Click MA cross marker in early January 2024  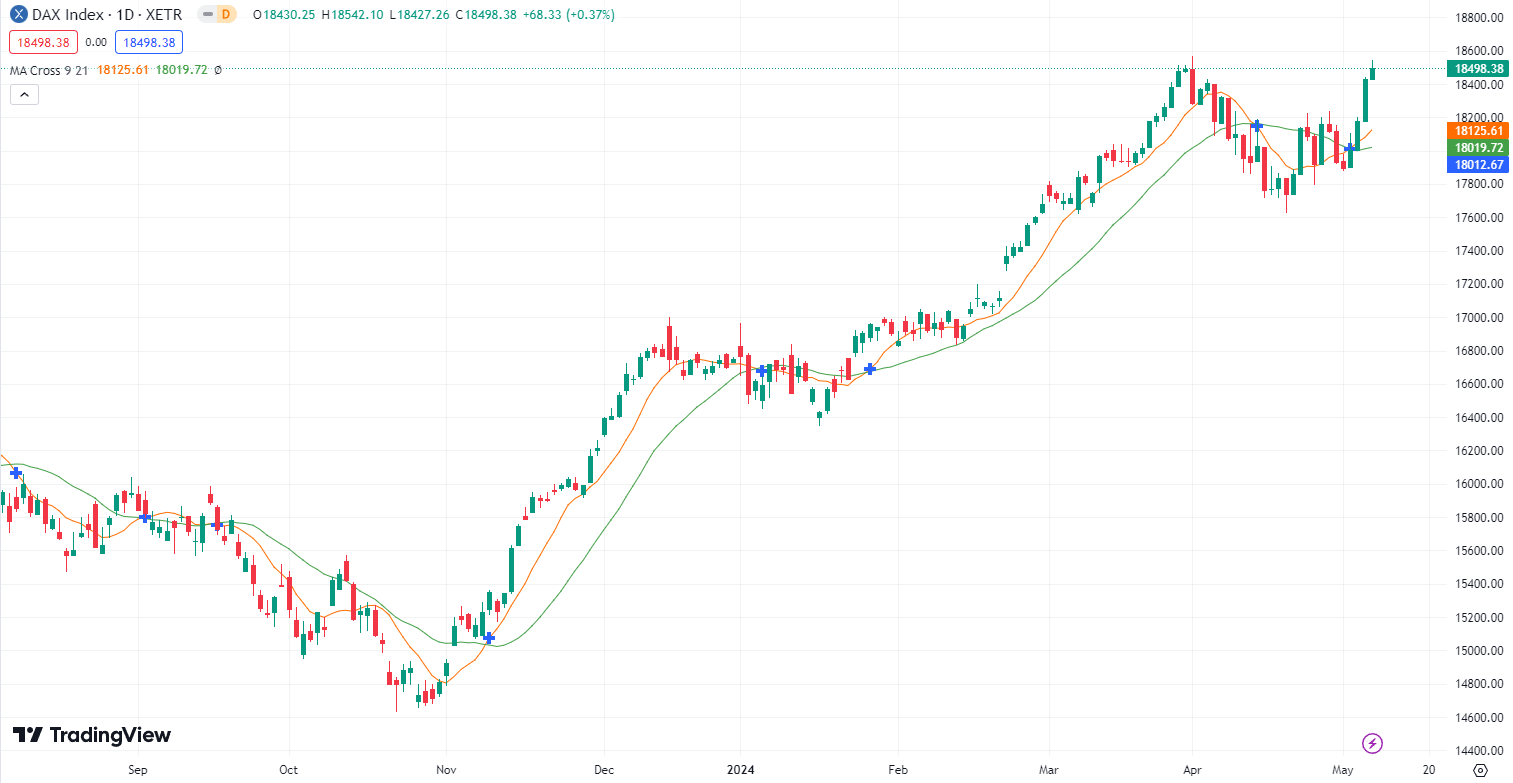[762, 370]
